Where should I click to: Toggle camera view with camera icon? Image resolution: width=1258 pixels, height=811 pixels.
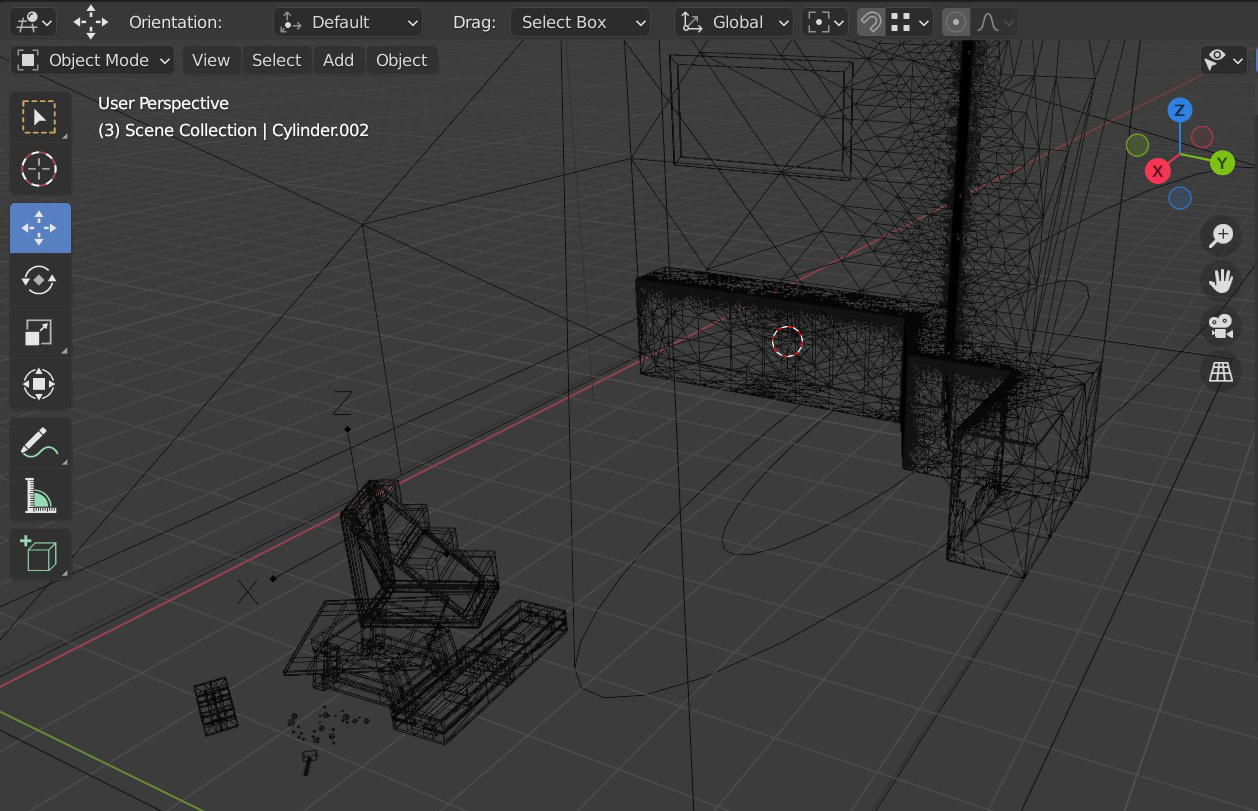[1221, 326]
